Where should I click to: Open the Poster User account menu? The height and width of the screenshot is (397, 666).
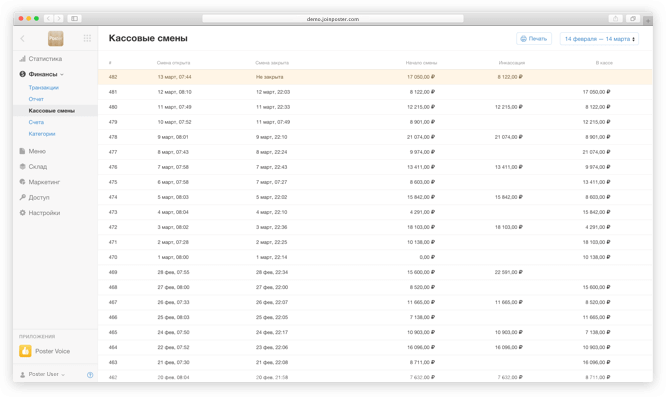[42, 374]
